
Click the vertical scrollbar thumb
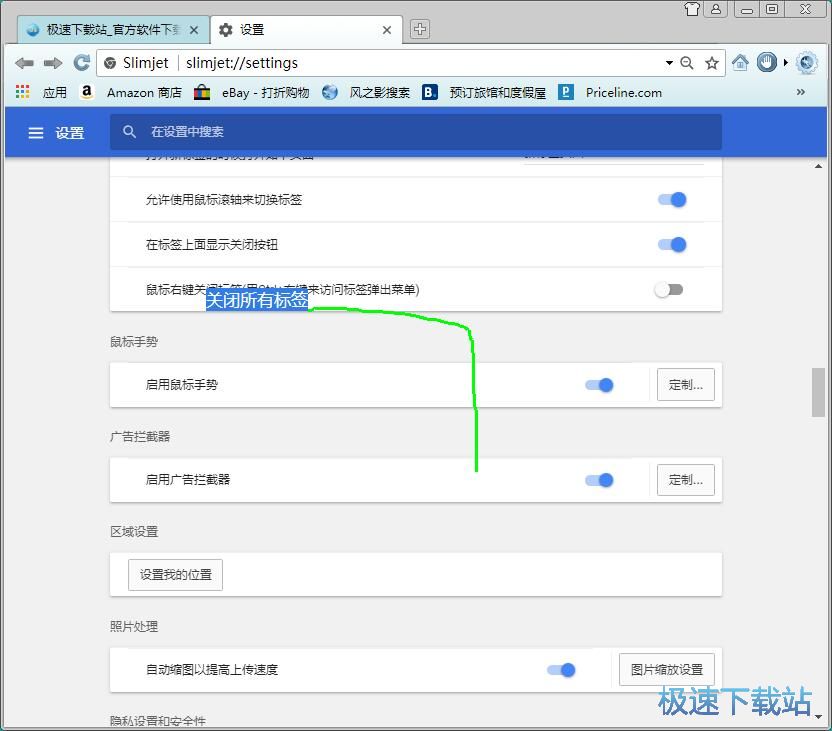point(818,393)
